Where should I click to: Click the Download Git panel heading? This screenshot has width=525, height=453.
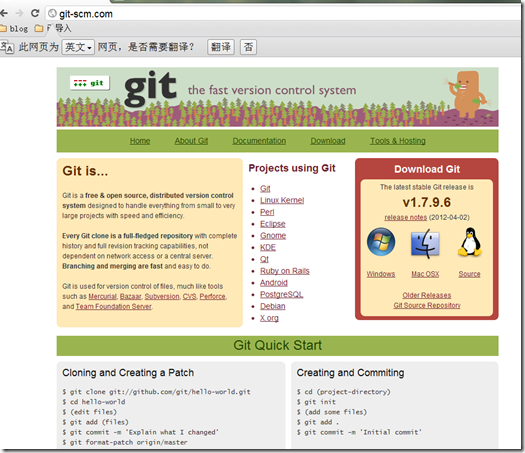pos(427,169)
